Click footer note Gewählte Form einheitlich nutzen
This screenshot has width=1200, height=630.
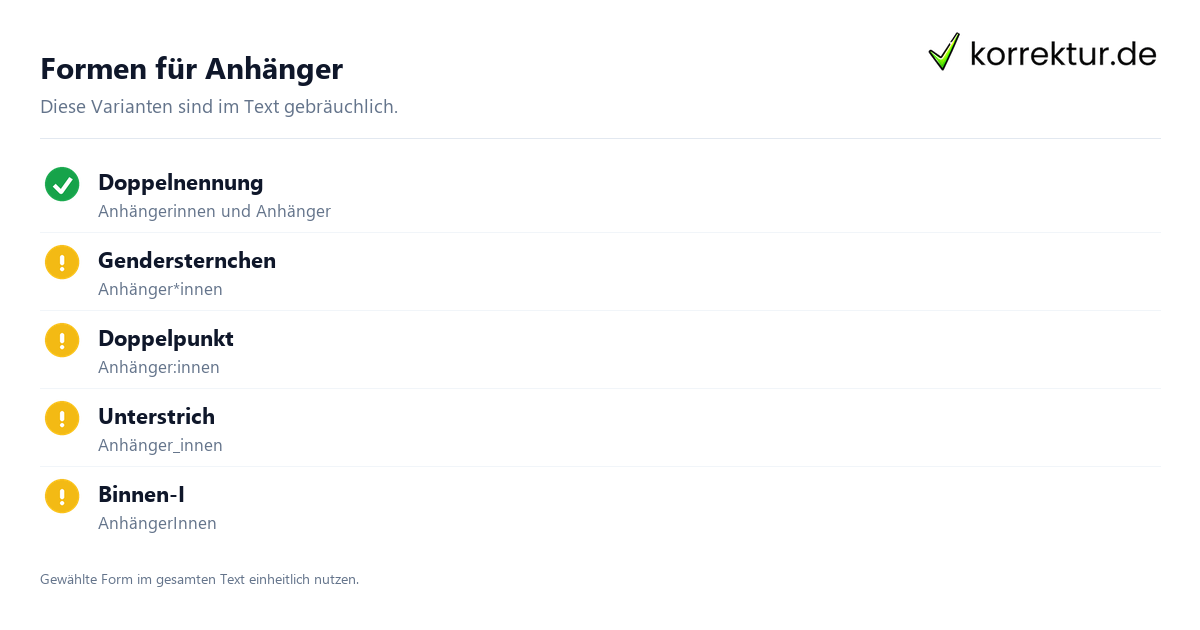199,579
